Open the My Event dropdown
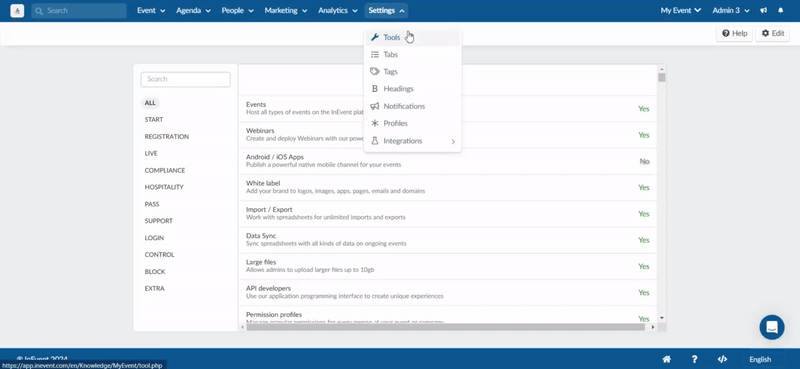 click(x=681, y=11)
